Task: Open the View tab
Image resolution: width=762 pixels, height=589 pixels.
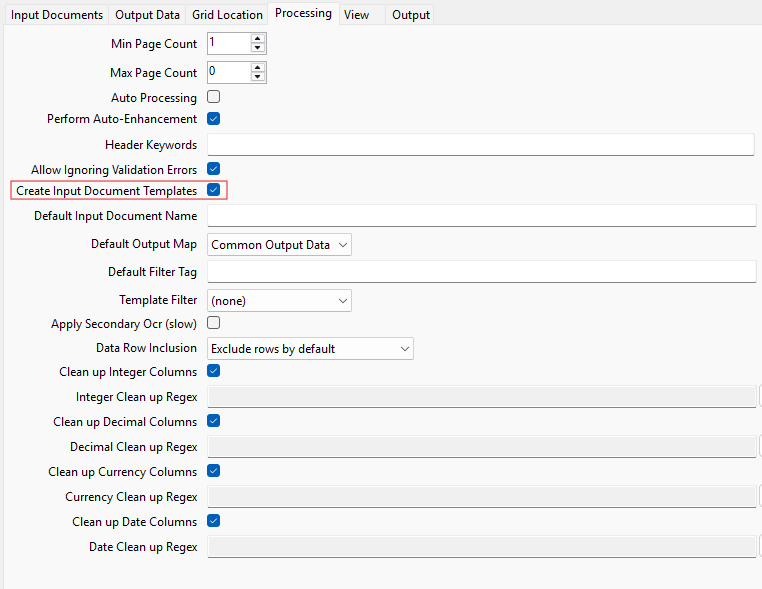Action: [x=356, y=15]
